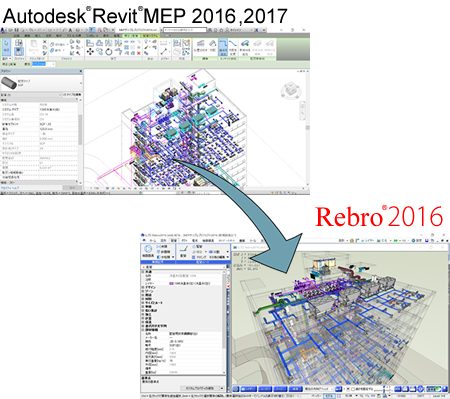The image size is (450, 399).
Task: Click the Revit title bar search field
Action: pos(185,30)
